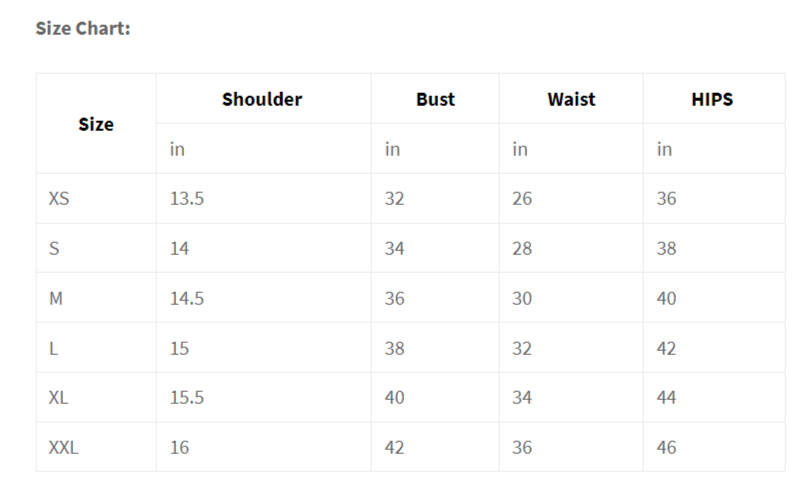Click the Size column header
Viewport: 811px width, 496px height.
point(96,124)
